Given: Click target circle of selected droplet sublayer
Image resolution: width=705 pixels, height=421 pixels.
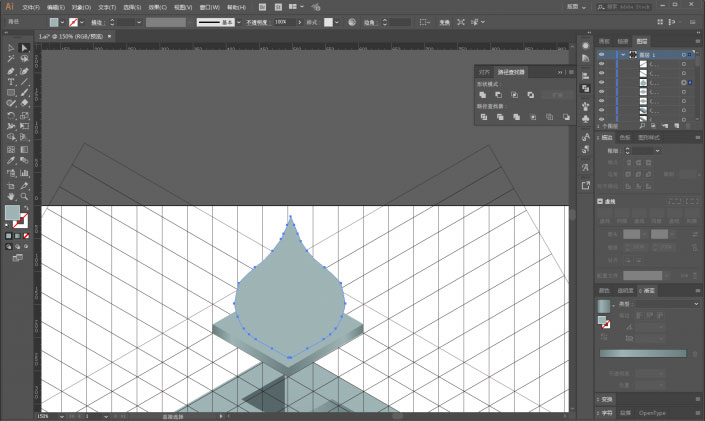Looking at the screenshot, I should click(683, 83).
